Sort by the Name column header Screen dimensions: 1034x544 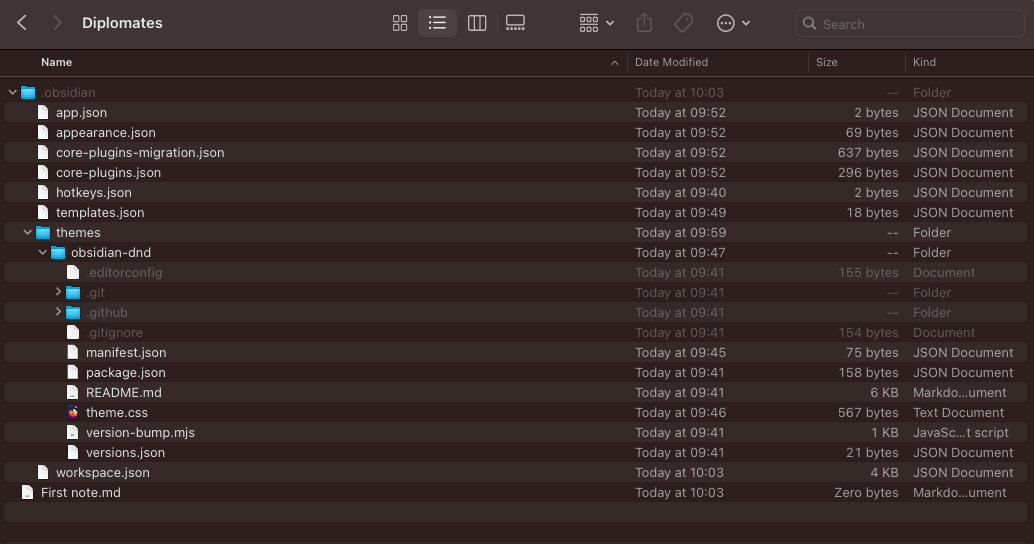tap(57, 62)
